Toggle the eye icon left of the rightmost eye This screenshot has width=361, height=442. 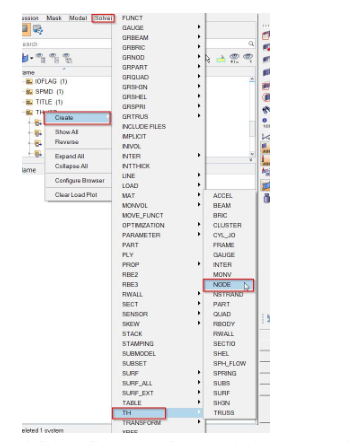(234, 58)
